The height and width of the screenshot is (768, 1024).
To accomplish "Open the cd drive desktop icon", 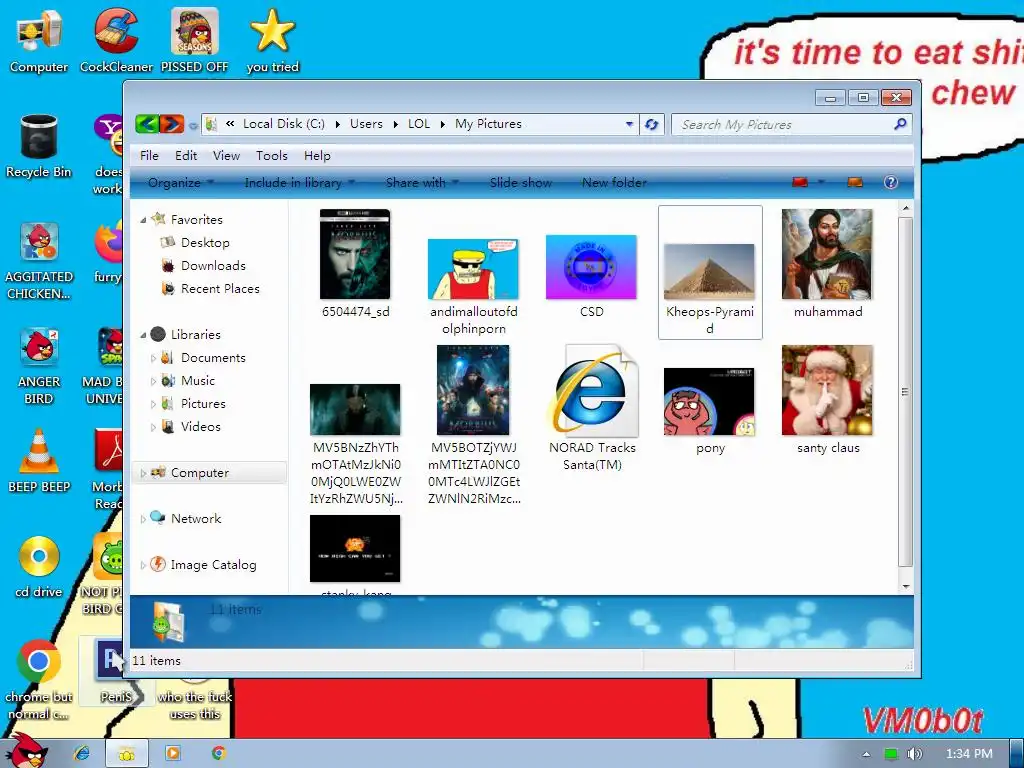I will tap(39, 566).
